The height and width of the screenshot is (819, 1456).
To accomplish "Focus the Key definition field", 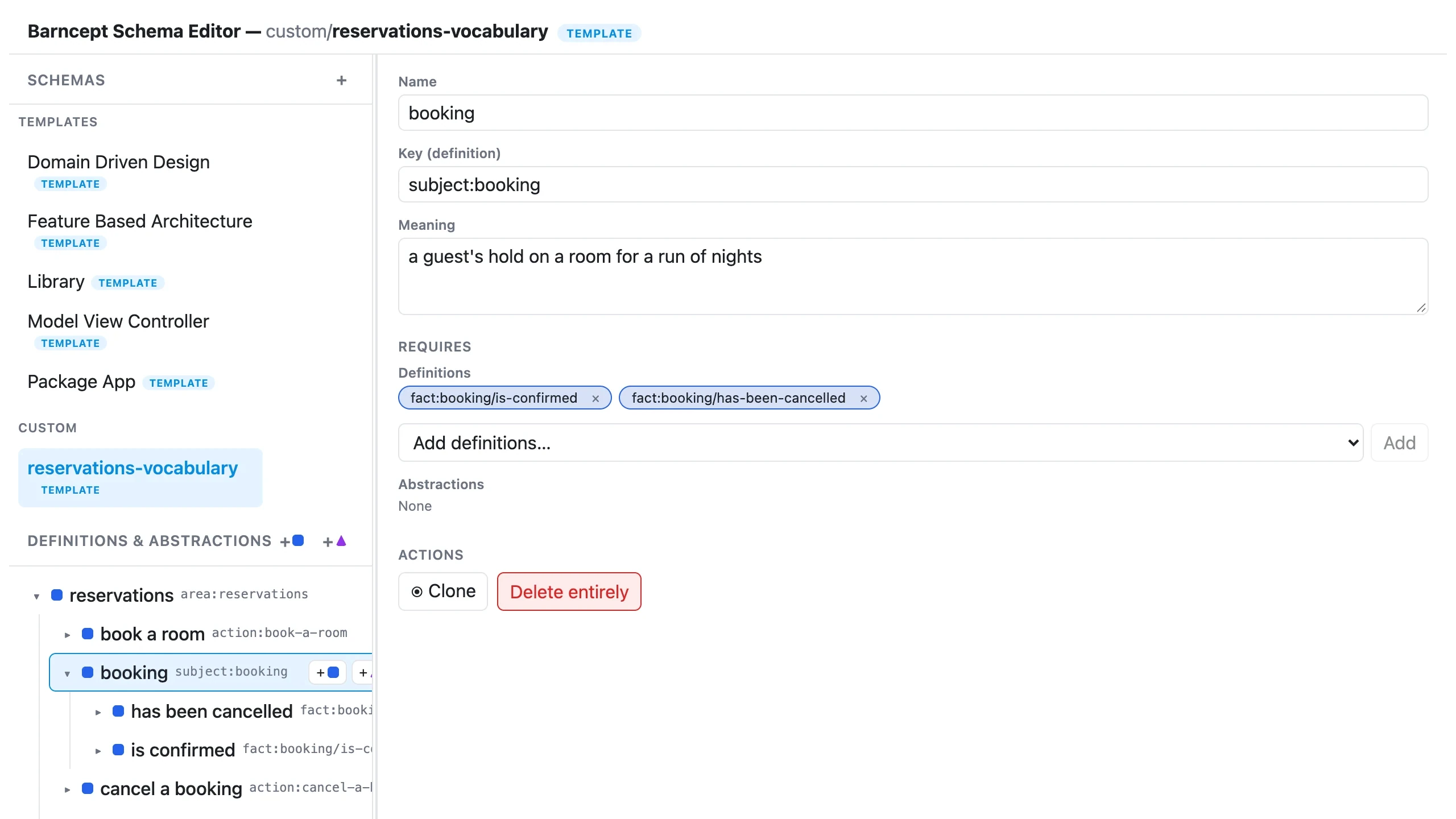I will click(x=913, y=184).
